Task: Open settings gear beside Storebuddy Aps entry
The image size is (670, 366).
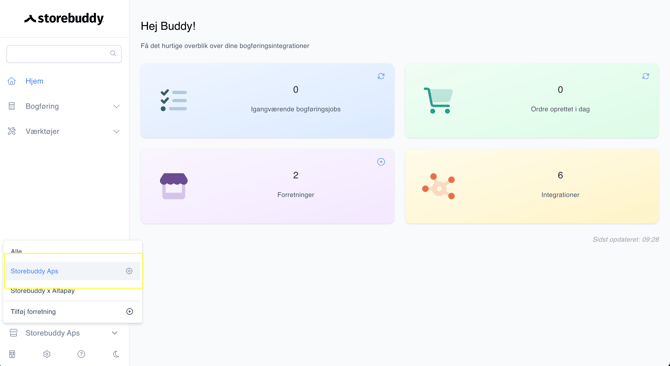Action: pos(129,271)
